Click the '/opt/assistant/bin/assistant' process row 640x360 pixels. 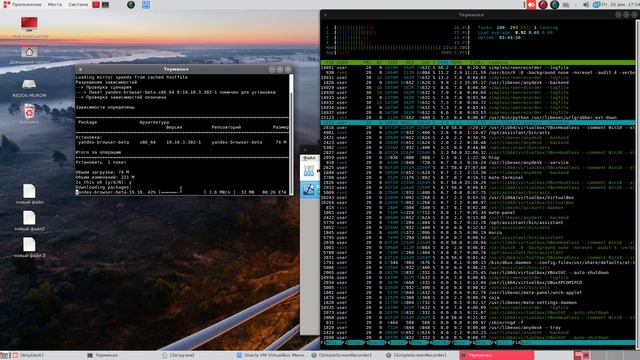pos(478,222)
